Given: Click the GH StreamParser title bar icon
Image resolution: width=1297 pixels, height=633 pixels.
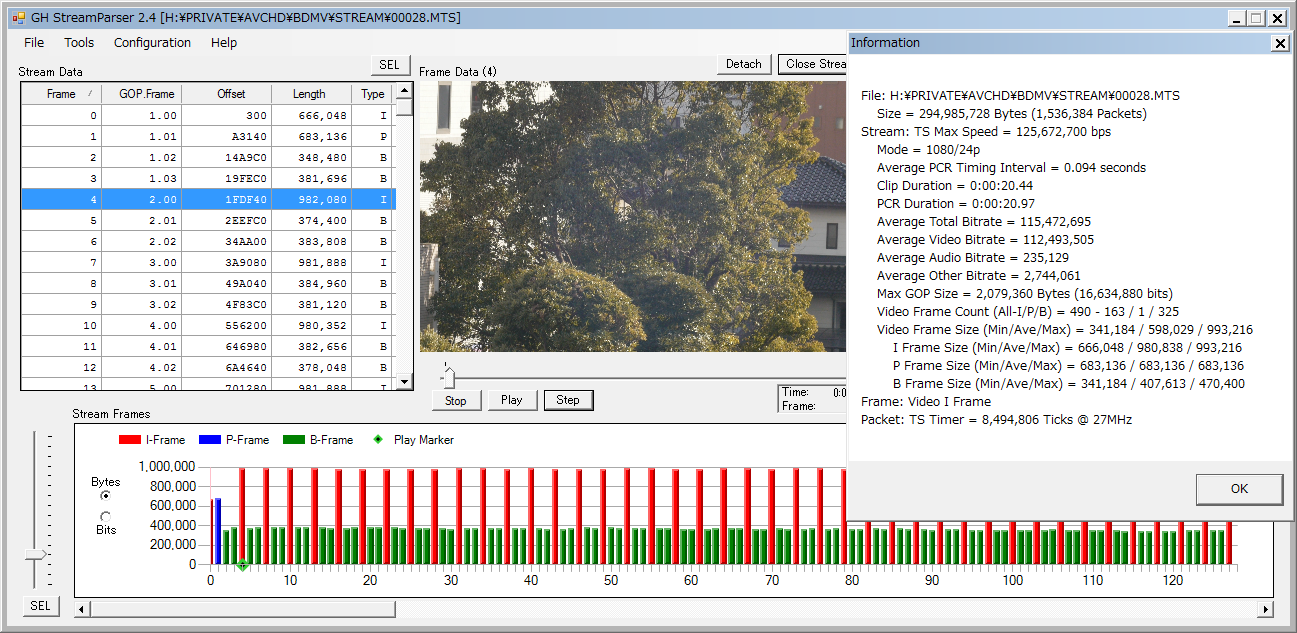Looking at the screenshot, I should pos(18,18).
